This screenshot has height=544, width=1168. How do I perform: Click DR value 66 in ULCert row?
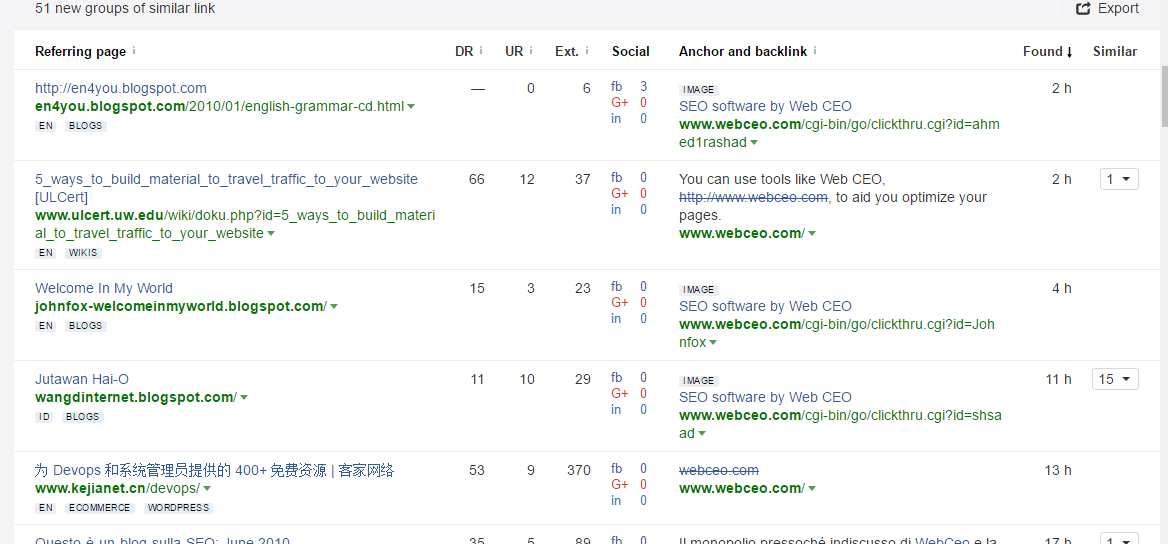477,179
